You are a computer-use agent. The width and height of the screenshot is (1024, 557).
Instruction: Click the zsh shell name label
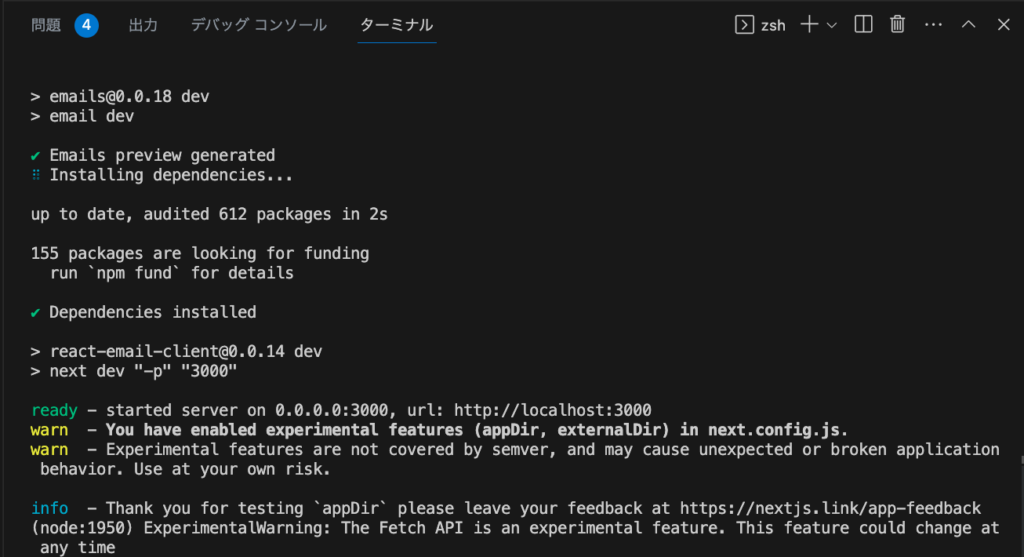click(x=773, y=25)
